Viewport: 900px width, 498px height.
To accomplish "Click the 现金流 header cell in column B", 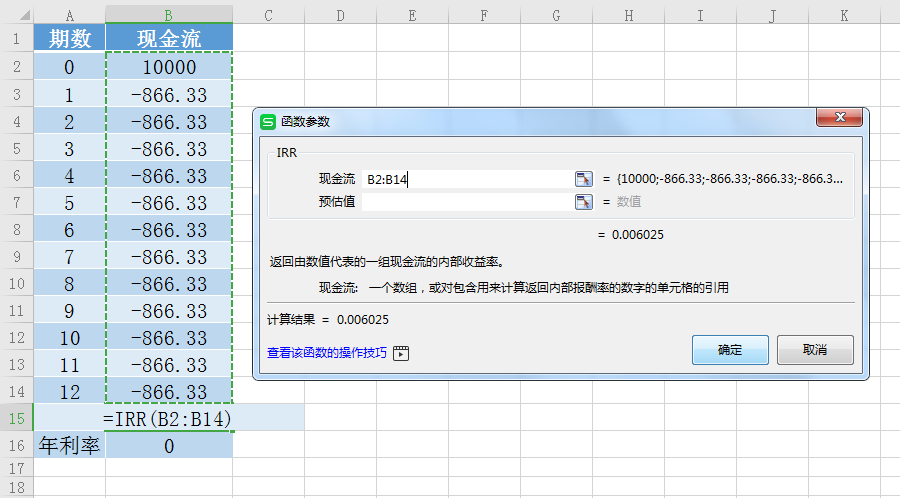I will [169, 38].
